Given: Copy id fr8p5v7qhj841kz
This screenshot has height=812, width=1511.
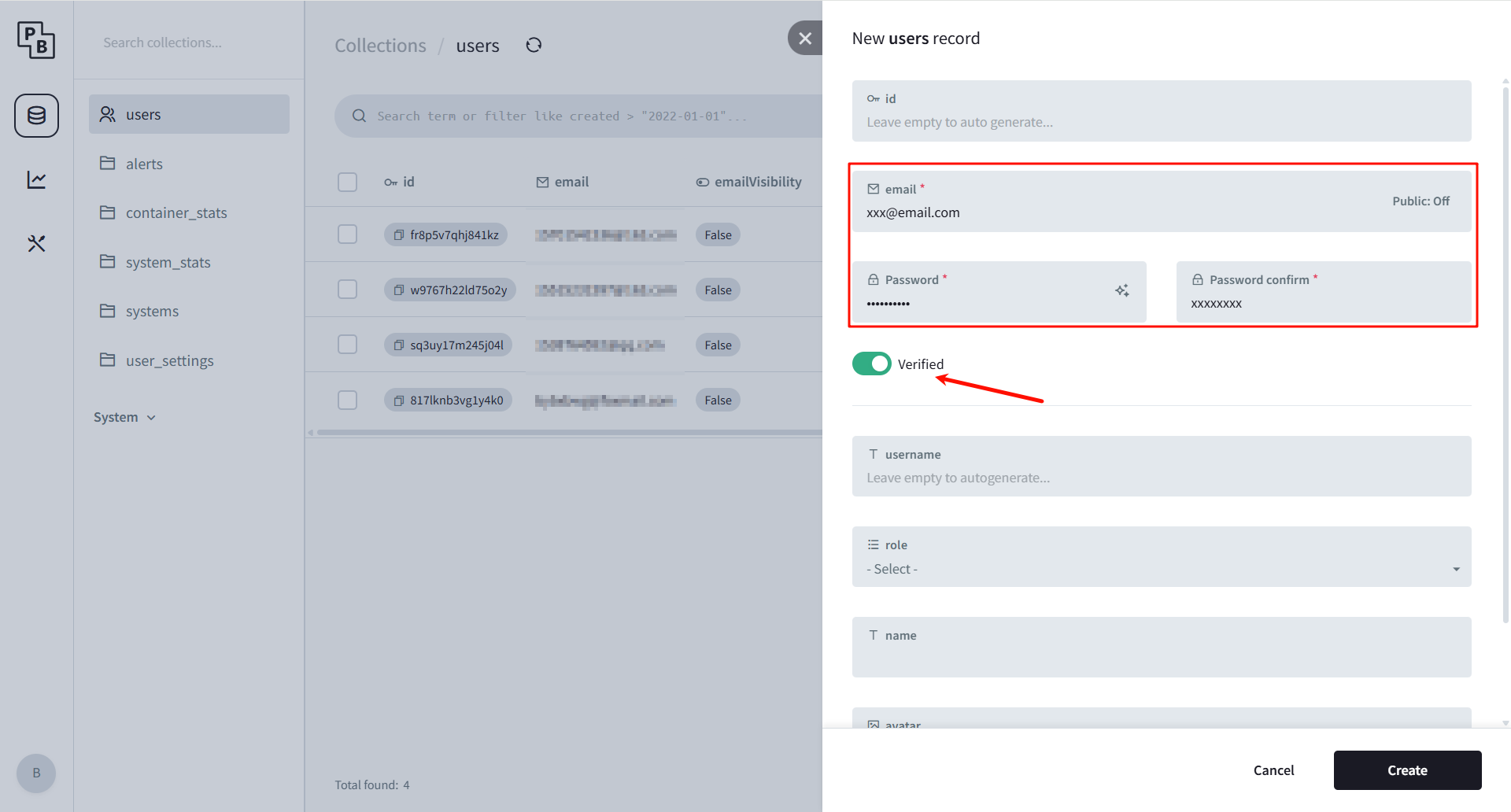Looking at the screenshot, I should 399,234.
